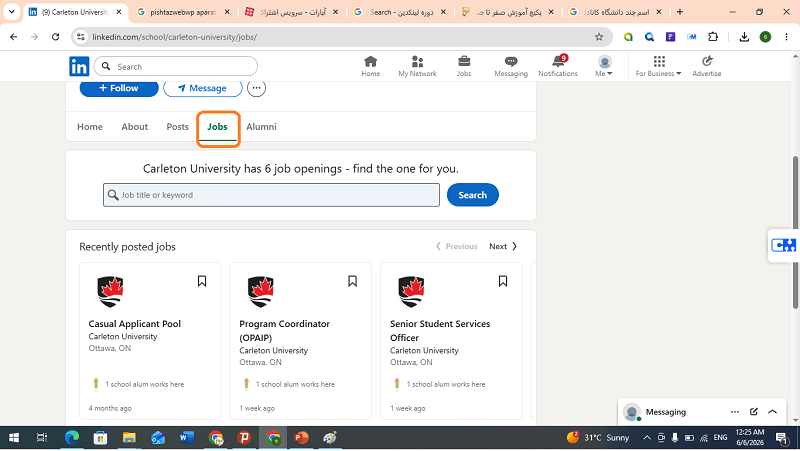The width and height of the screenshot is (800, 451).
Task: Click the Job title or keyword field
Action: 271,195
